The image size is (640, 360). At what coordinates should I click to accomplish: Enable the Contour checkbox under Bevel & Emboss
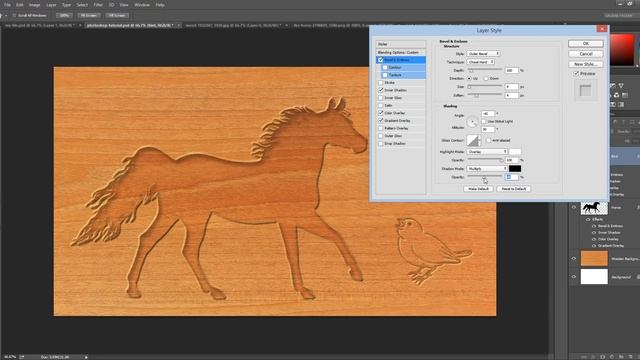pyautogui.click(x=385, y=67)
